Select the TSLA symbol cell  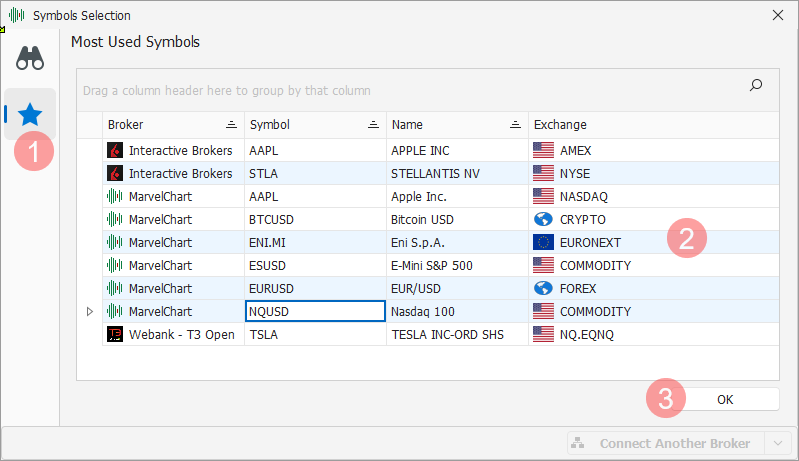pyautogui.click(x=315, y=334)
